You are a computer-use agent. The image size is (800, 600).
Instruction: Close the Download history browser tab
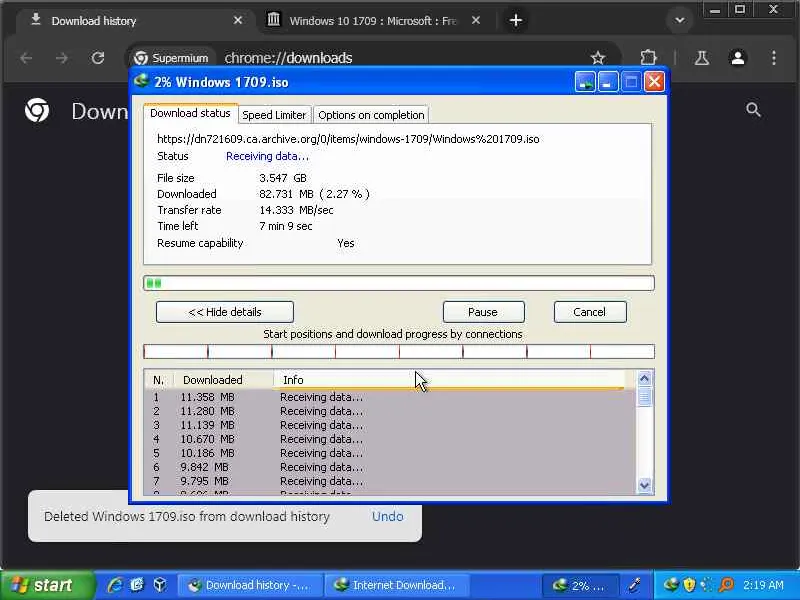[238, 20]
